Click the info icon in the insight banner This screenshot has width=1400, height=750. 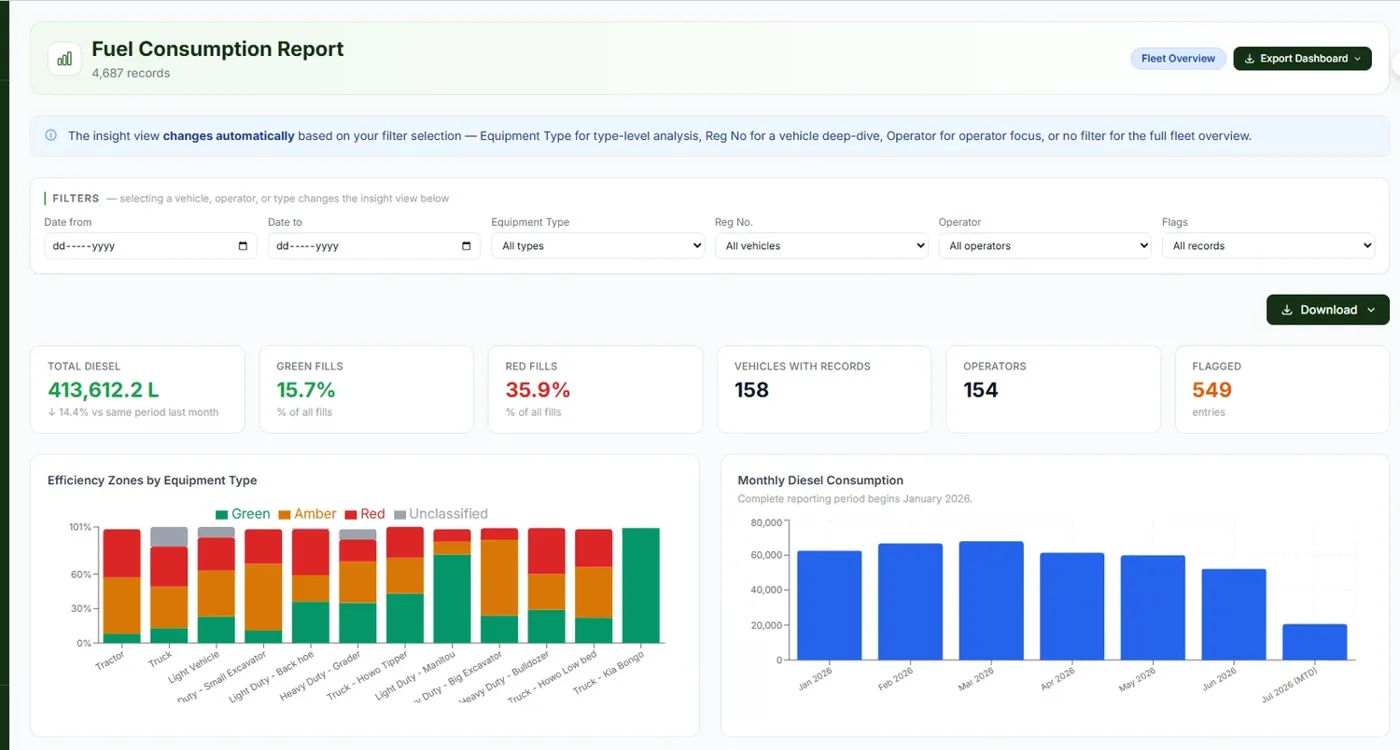tap(51, 135)
